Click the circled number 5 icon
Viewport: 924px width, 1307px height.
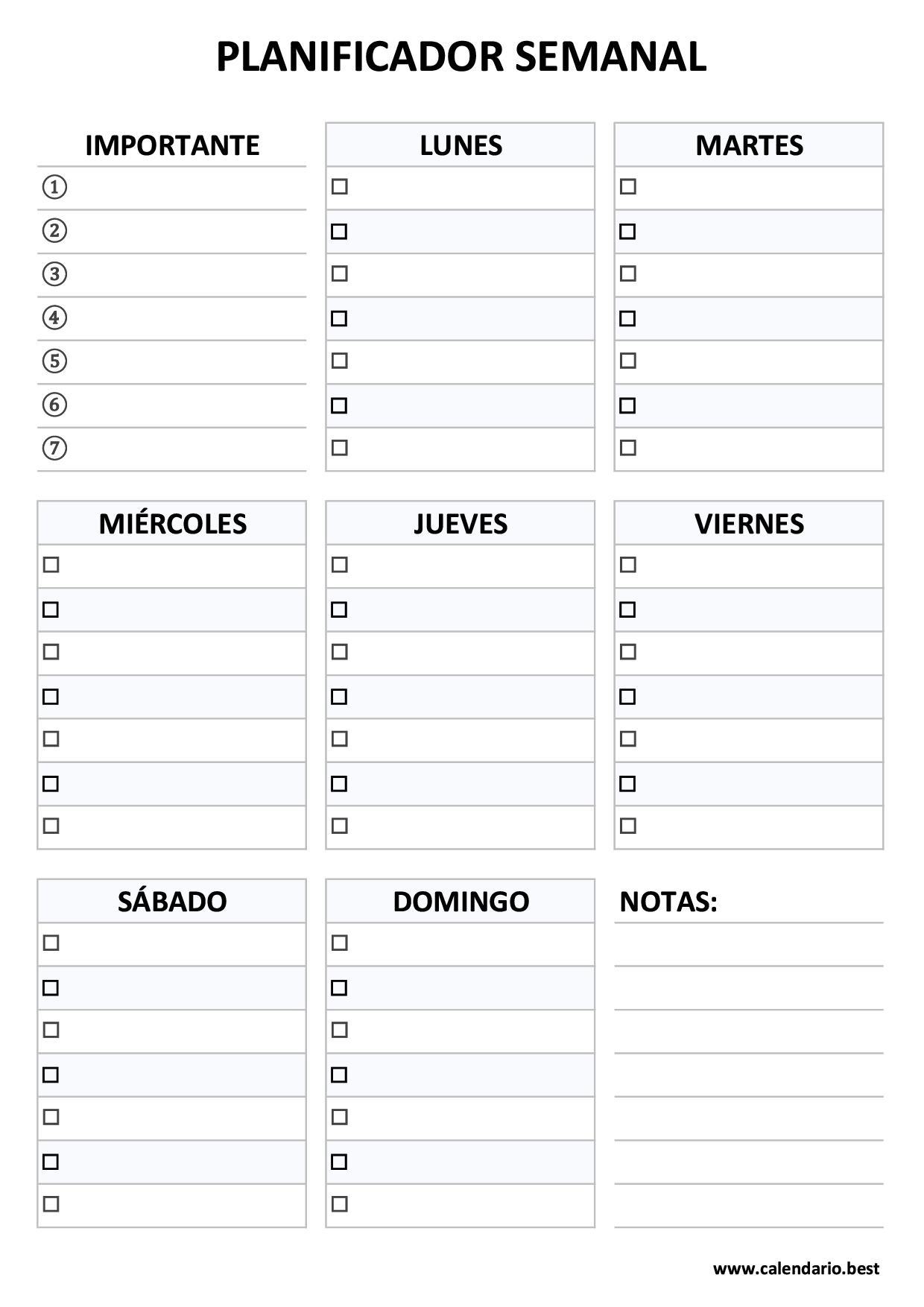coord(54,361)
